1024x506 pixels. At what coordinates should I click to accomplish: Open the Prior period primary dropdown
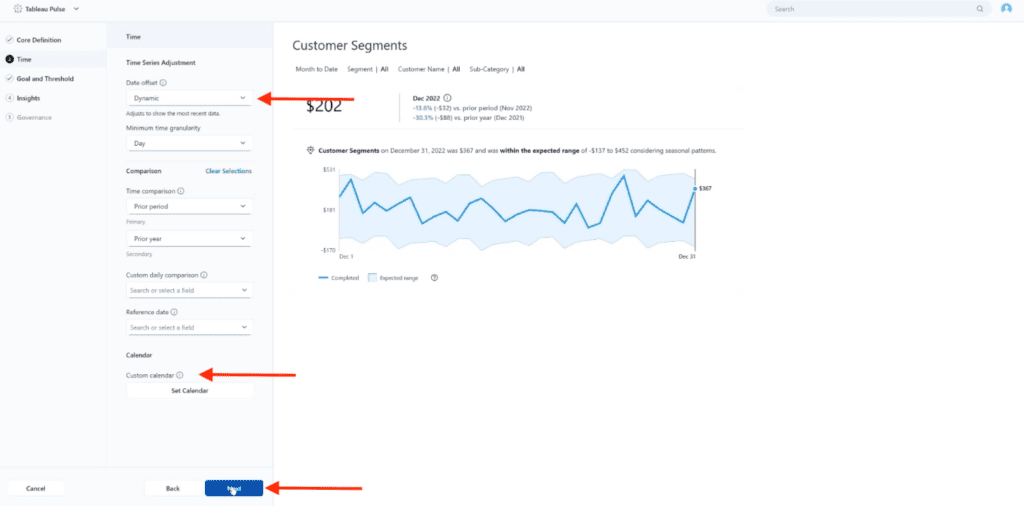pos(189,206)
